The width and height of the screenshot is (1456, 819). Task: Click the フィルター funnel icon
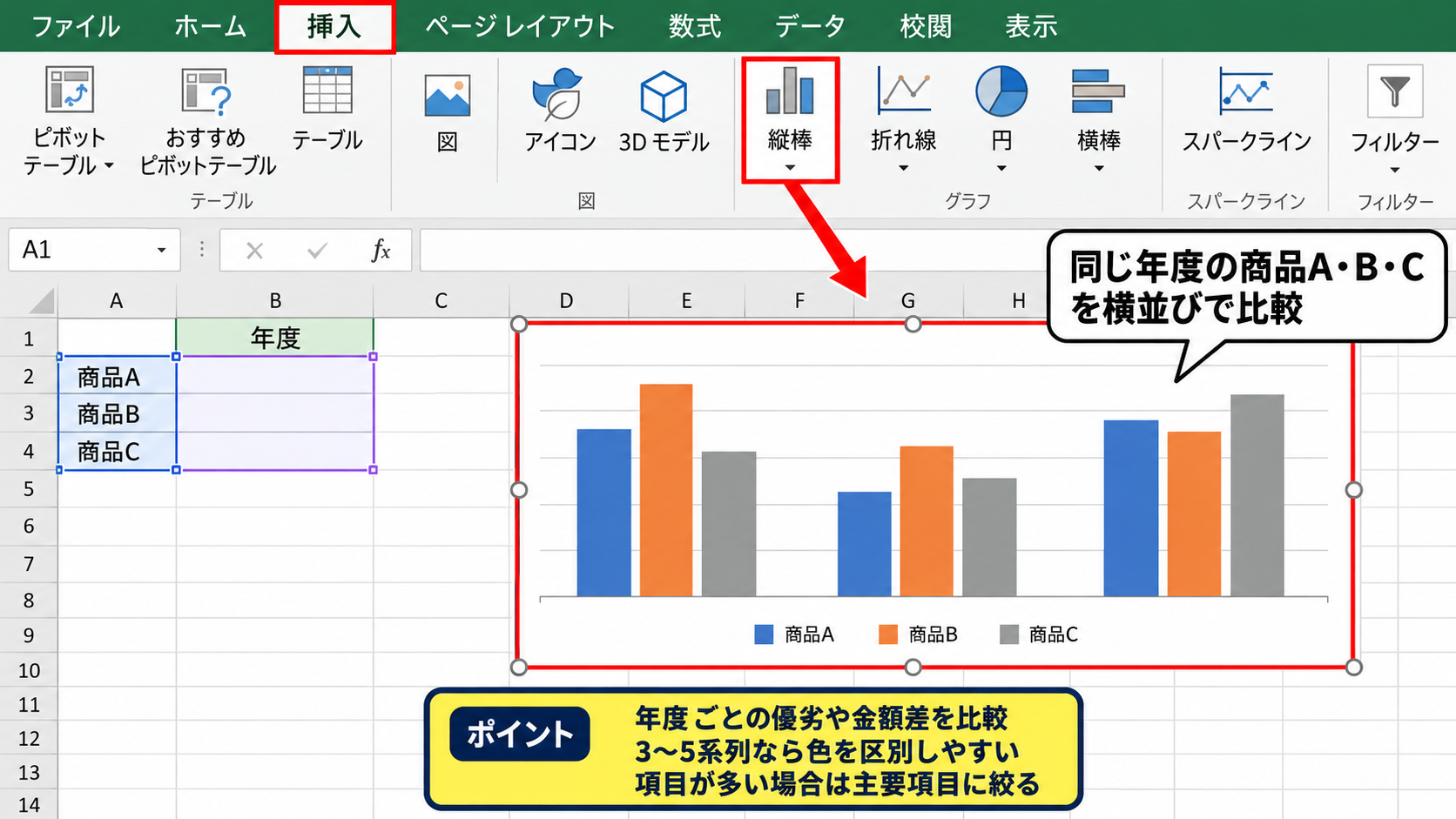tap(1395, 91)
